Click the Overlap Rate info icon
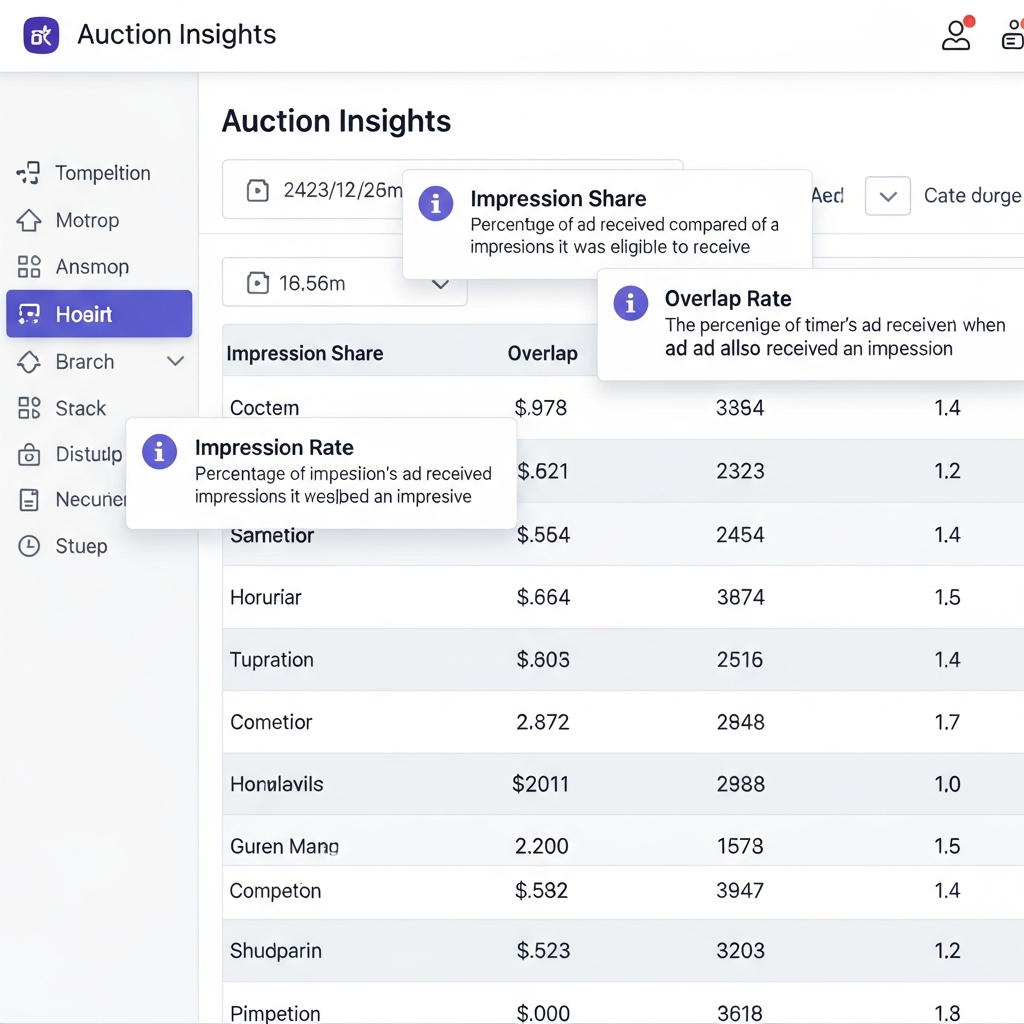This screenshot has width=1024, height=1024. (630, 303)
